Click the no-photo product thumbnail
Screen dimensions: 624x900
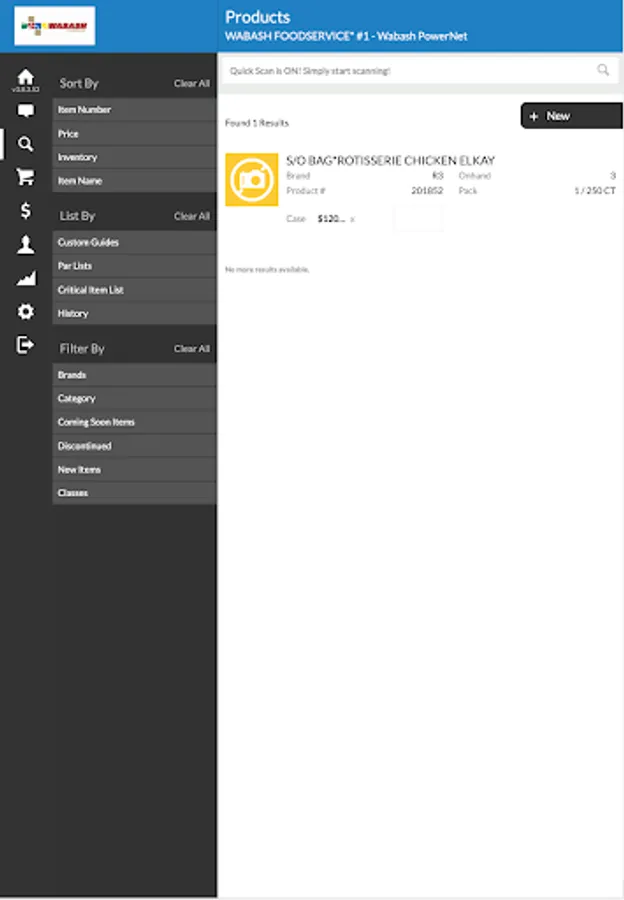coord(251,180)
